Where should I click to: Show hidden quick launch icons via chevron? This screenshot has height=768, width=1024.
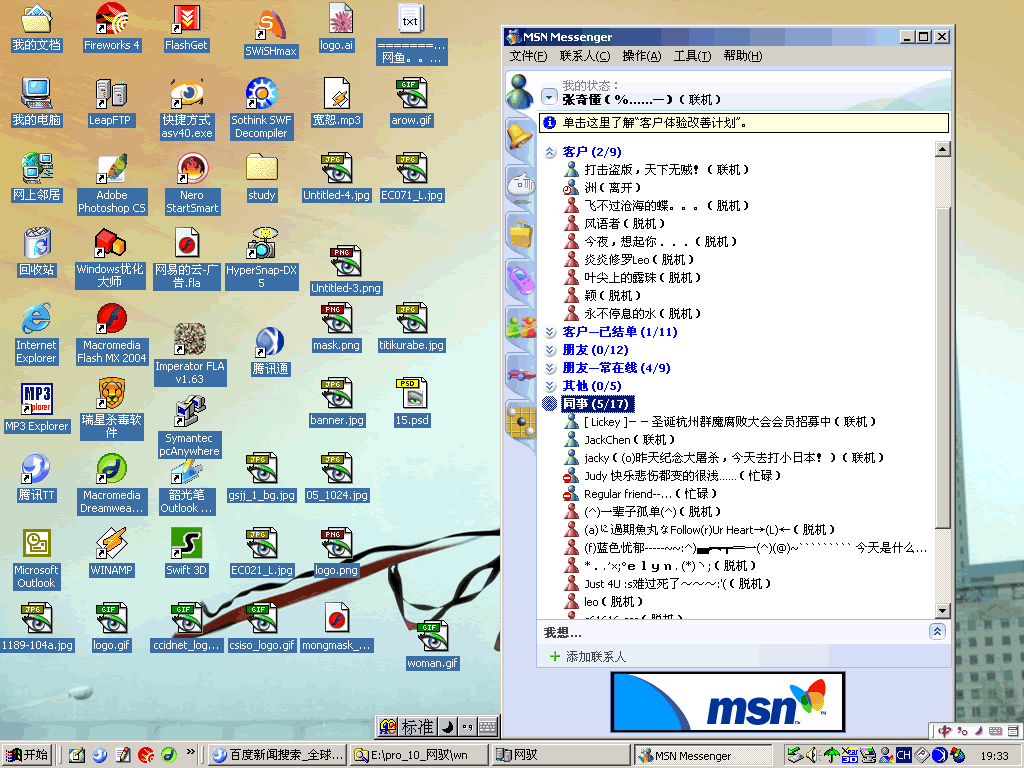pos(191,752)
